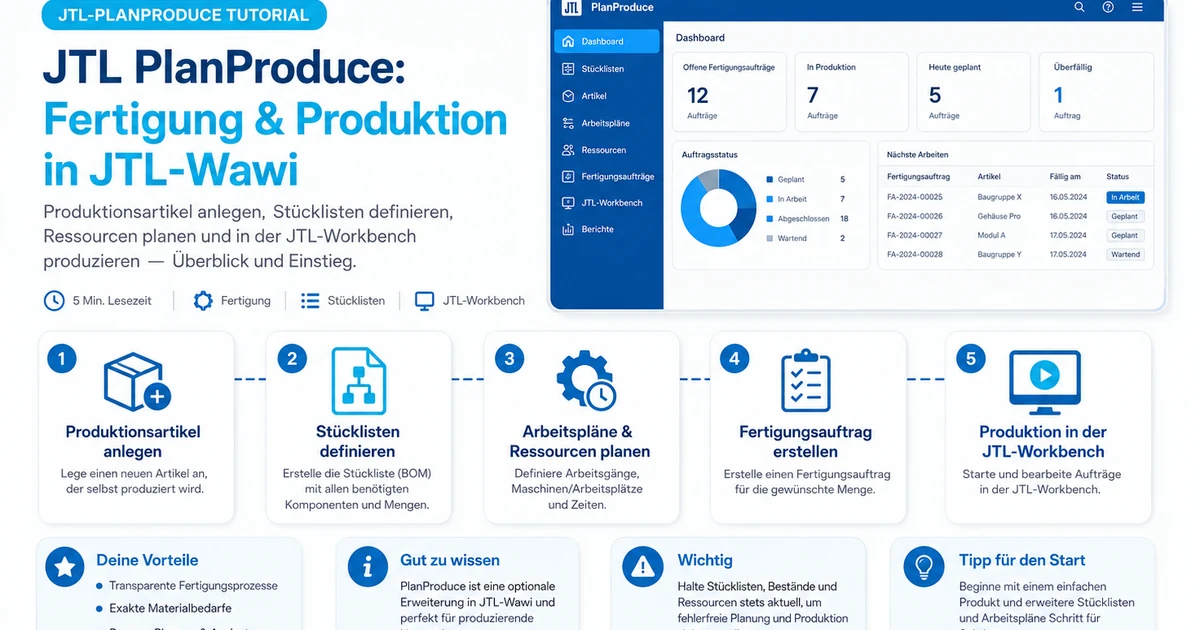This screenshot has height=630, width=1200.
Task: Click the PlanProduce title in app header
Action: [621, 7]
